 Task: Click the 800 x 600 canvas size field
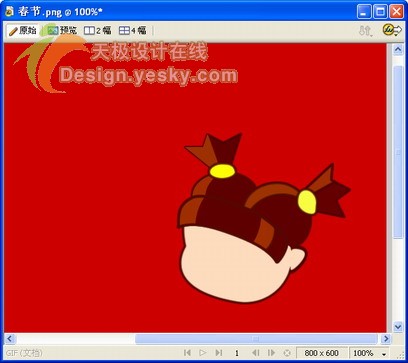[322, 353]
